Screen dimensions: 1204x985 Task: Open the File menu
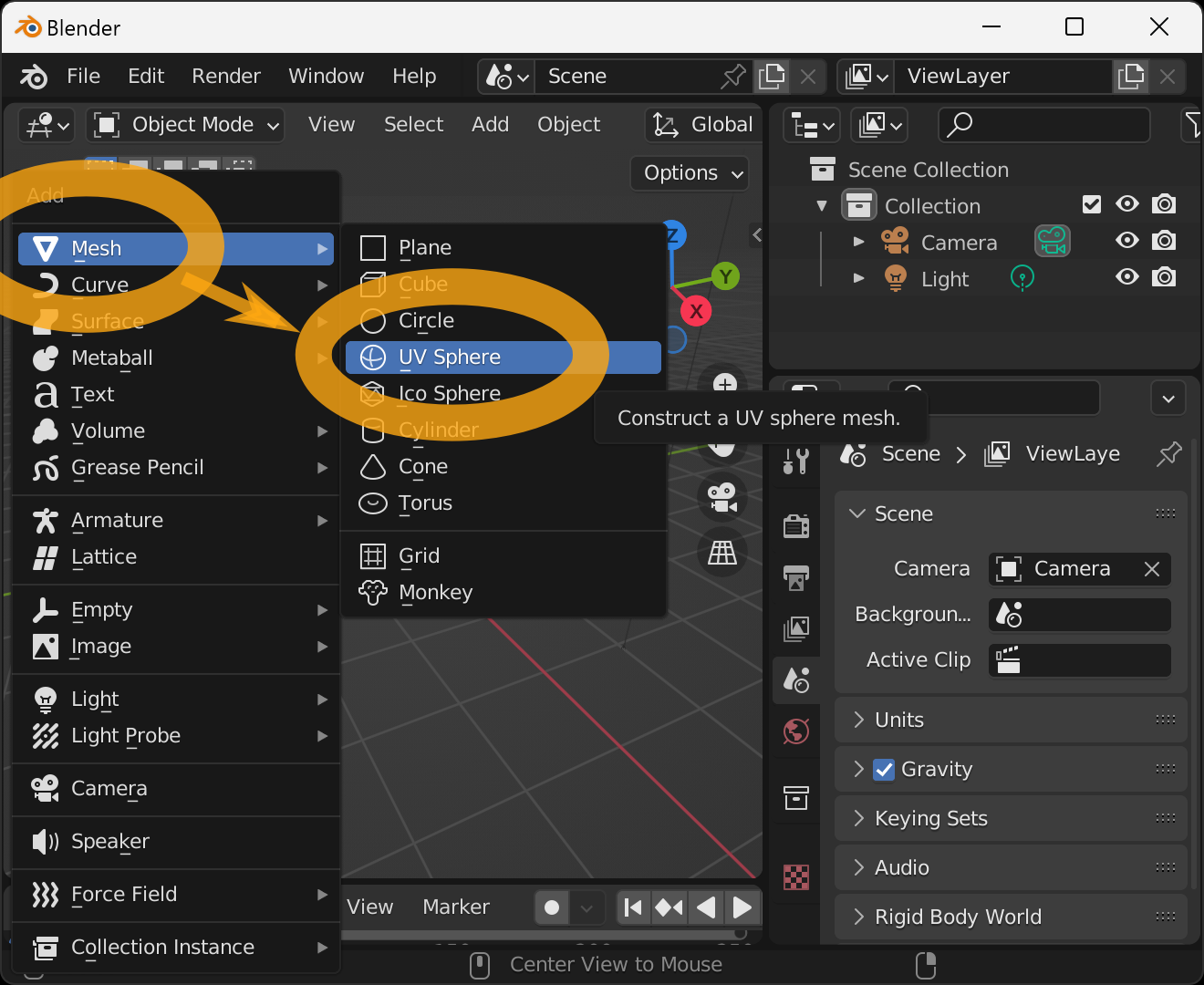[84, 77]
